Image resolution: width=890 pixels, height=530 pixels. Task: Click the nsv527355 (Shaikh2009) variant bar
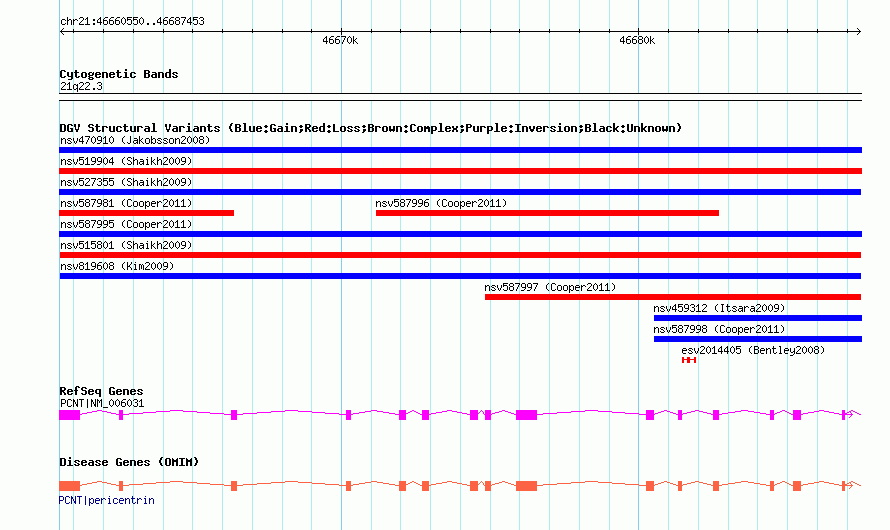[x=460, y=192]
